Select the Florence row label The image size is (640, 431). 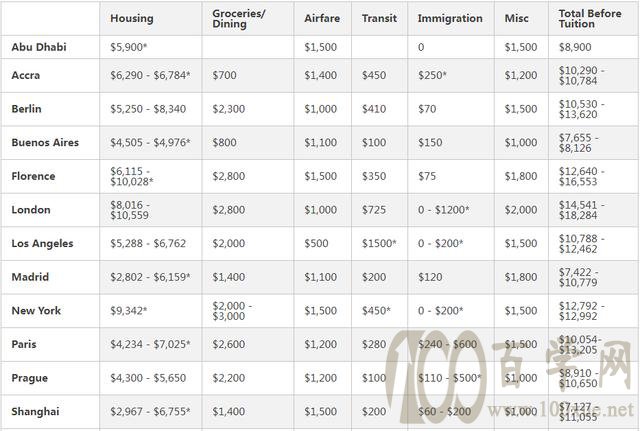(33, 176)
